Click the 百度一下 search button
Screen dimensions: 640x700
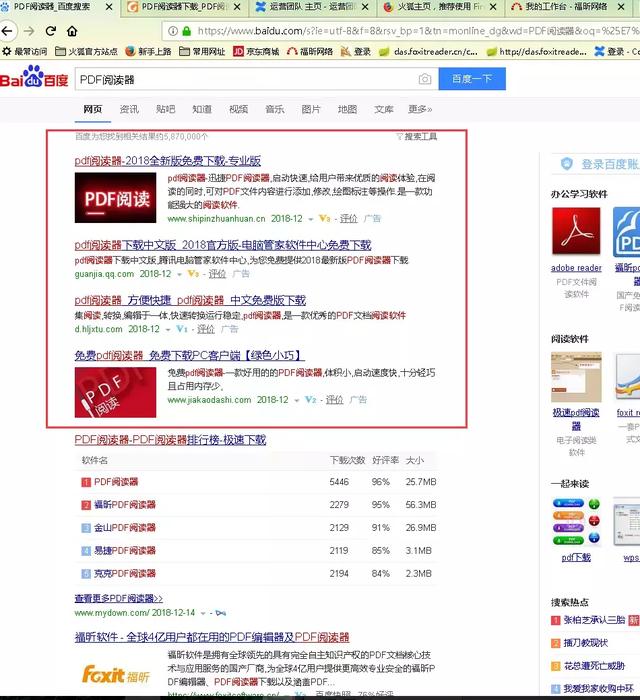click(x=472, y=79)
